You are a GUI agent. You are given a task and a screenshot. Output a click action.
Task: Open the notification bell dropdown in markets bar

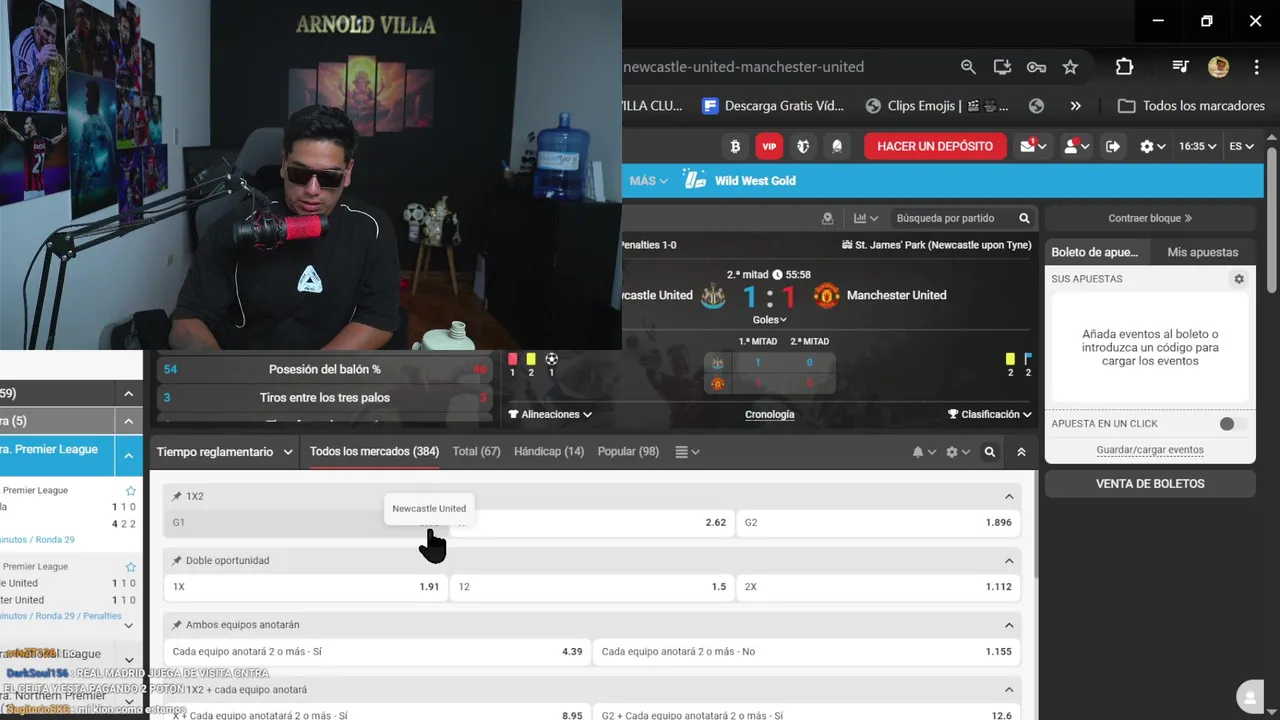click(x=923, y=452)
